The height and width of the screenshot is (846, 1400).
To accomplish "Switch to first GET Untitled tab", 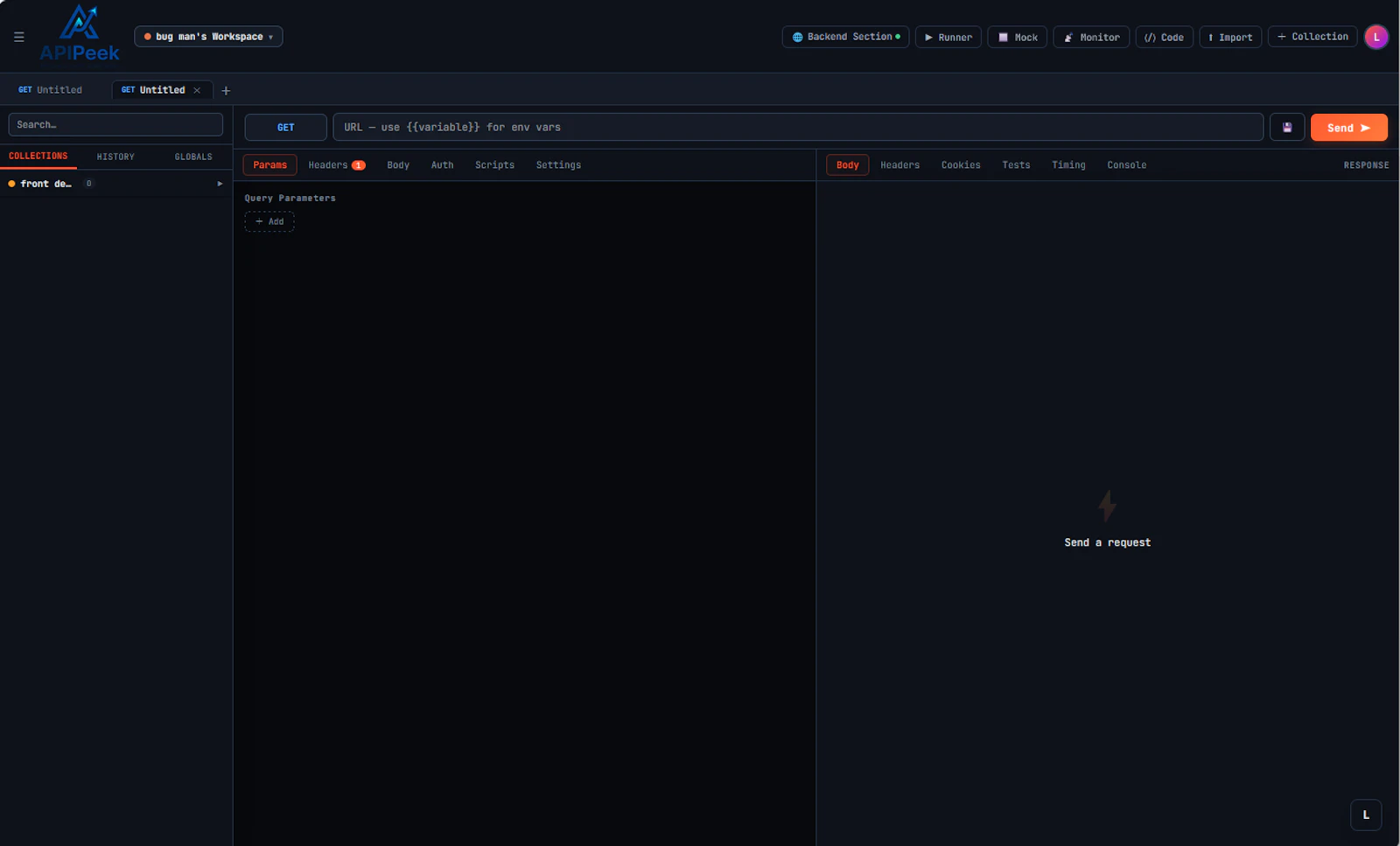I will [x=51, y=90].
